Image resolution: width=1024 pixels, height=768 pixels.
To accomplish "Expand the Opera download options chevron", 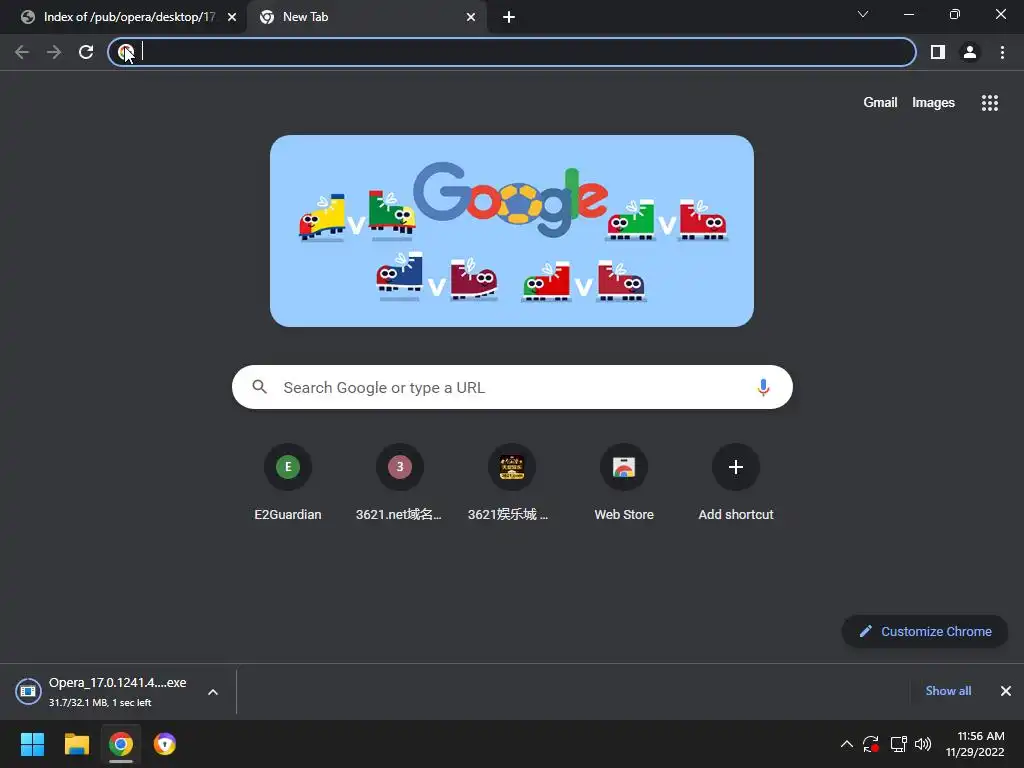I will 213,692.
